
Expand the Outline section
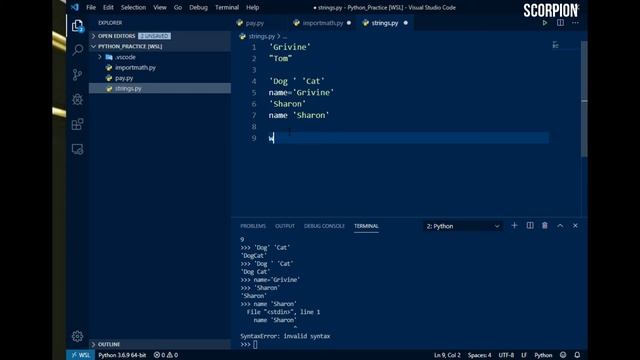(x=160, y=344)
